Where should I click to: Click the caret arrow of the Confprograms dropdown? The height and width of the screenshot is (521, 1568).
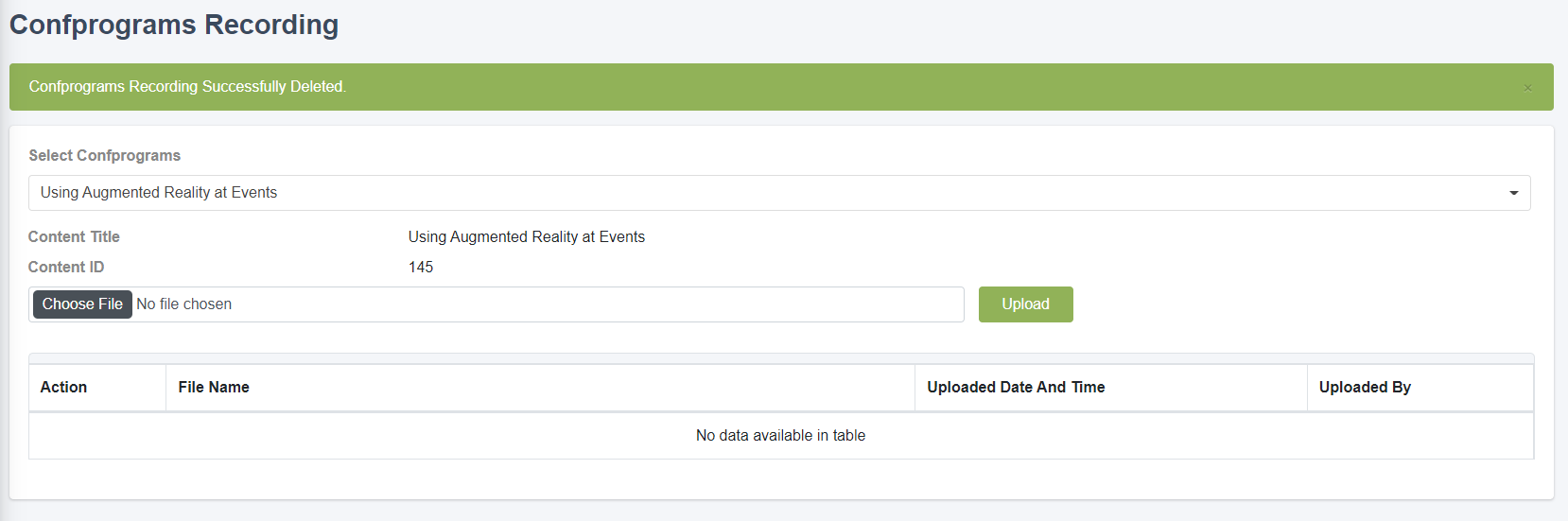[1513, 193]
